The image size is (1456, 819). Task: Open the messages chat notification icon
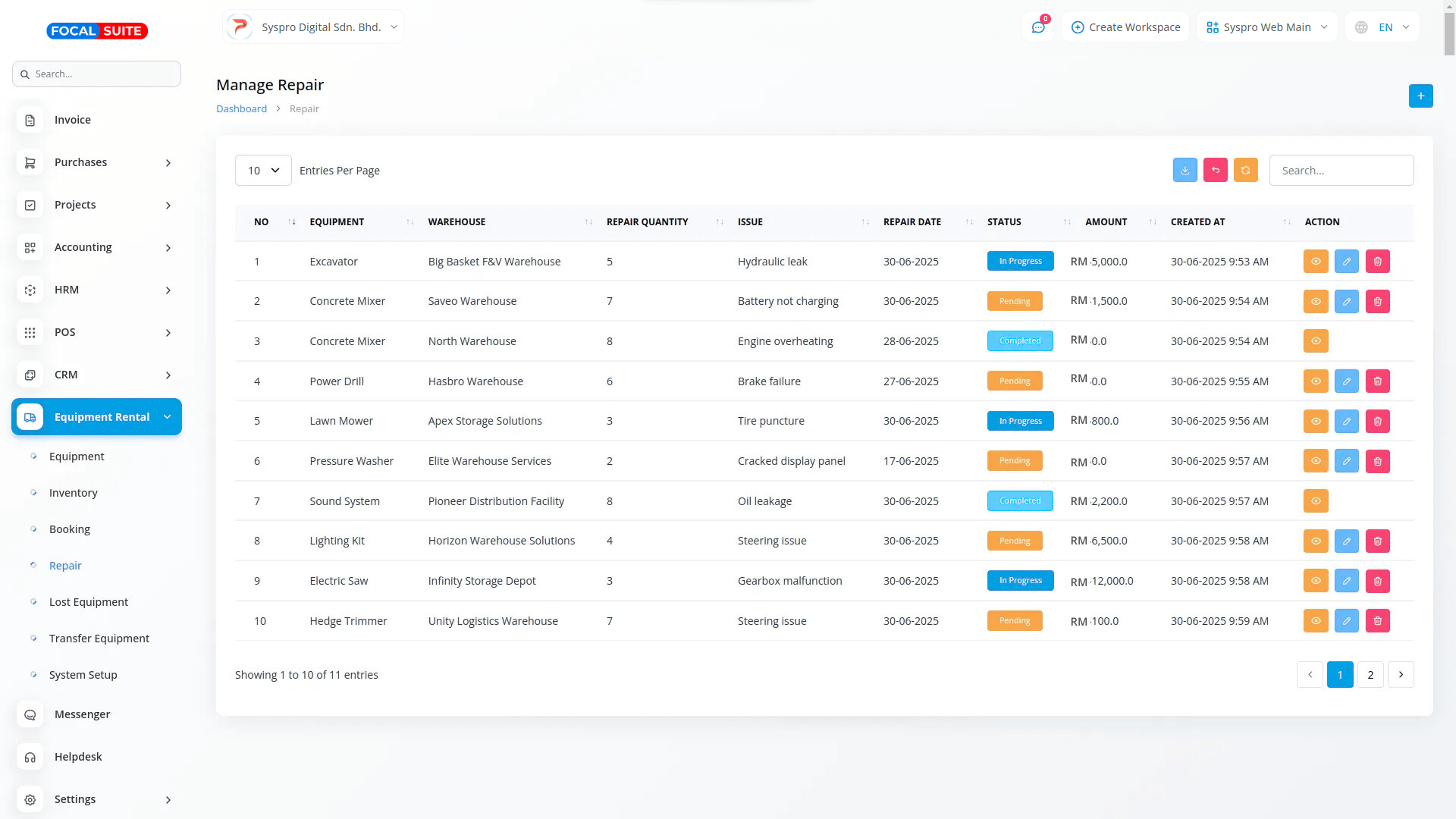tap(1038, 27)
